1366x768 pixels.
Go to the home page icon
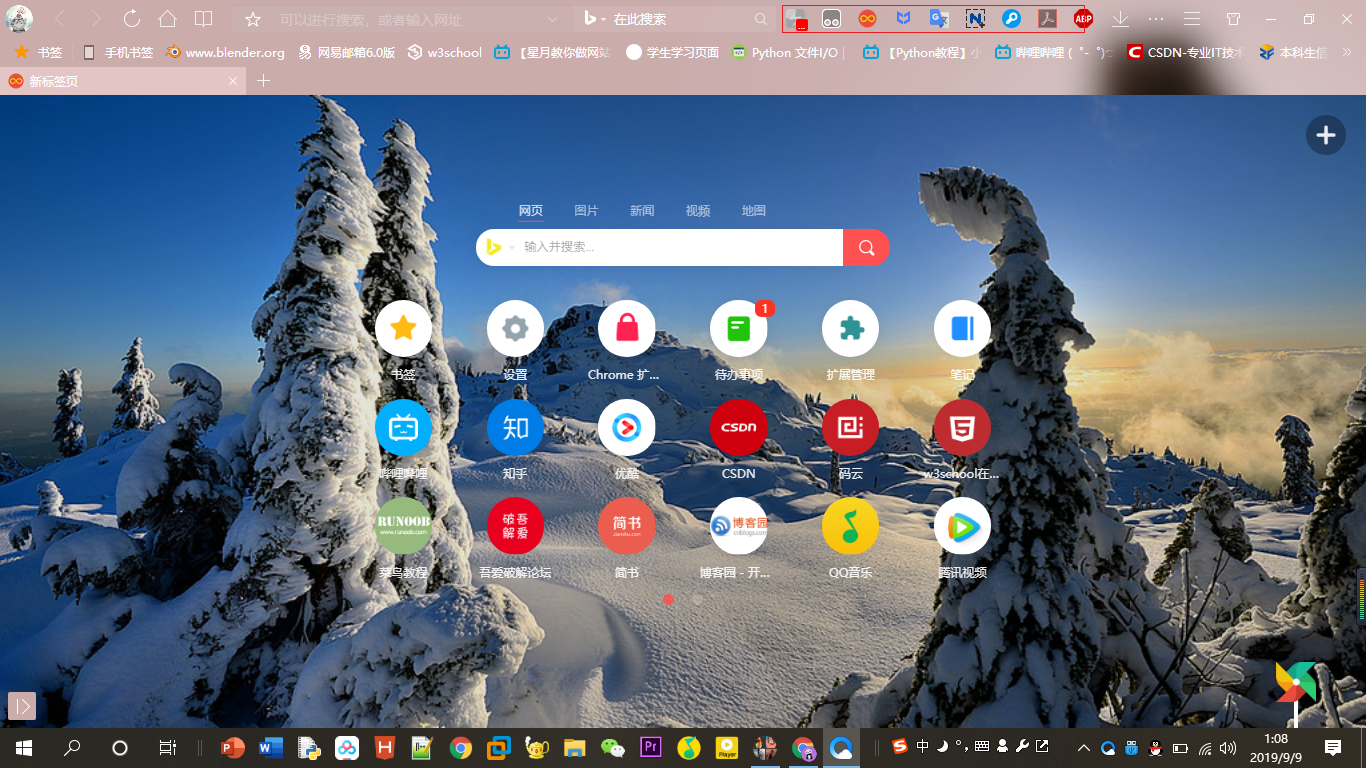(x=168, y=19)
